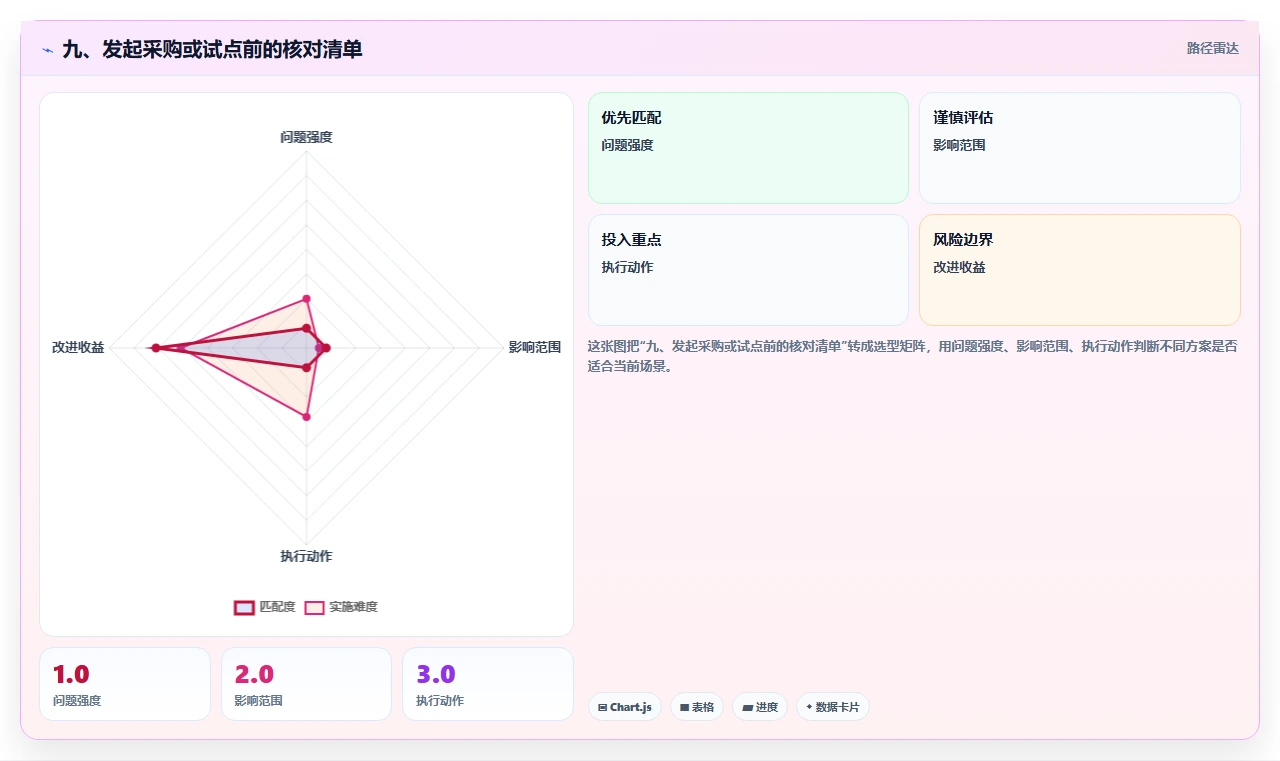Click the 路径雷达 label in header
This screenshot has width=1280, height=761.
coord(1213,48)
